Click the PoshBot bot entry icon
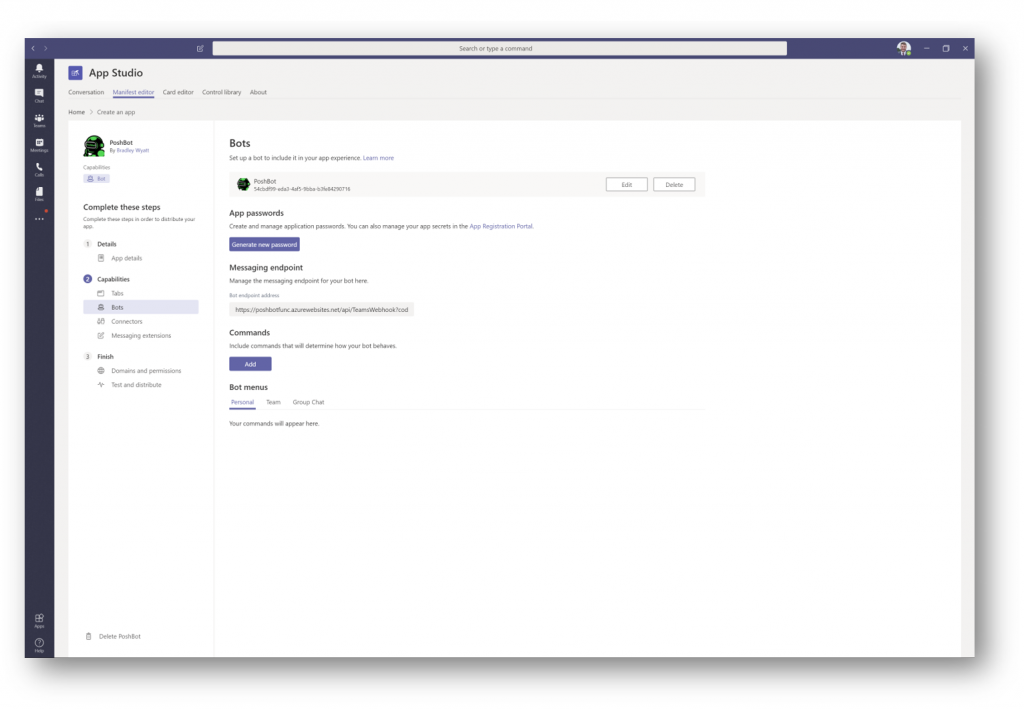This screenshot has width=1024, height=710. click(243, 185)
